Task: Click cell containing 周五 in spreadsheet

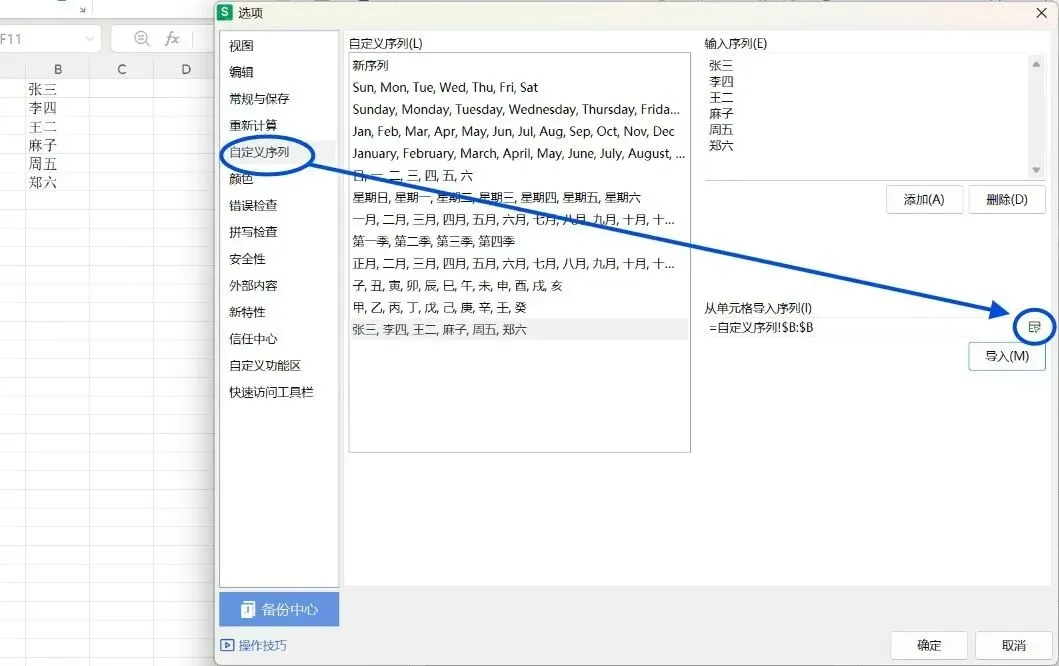Action: 57,163
